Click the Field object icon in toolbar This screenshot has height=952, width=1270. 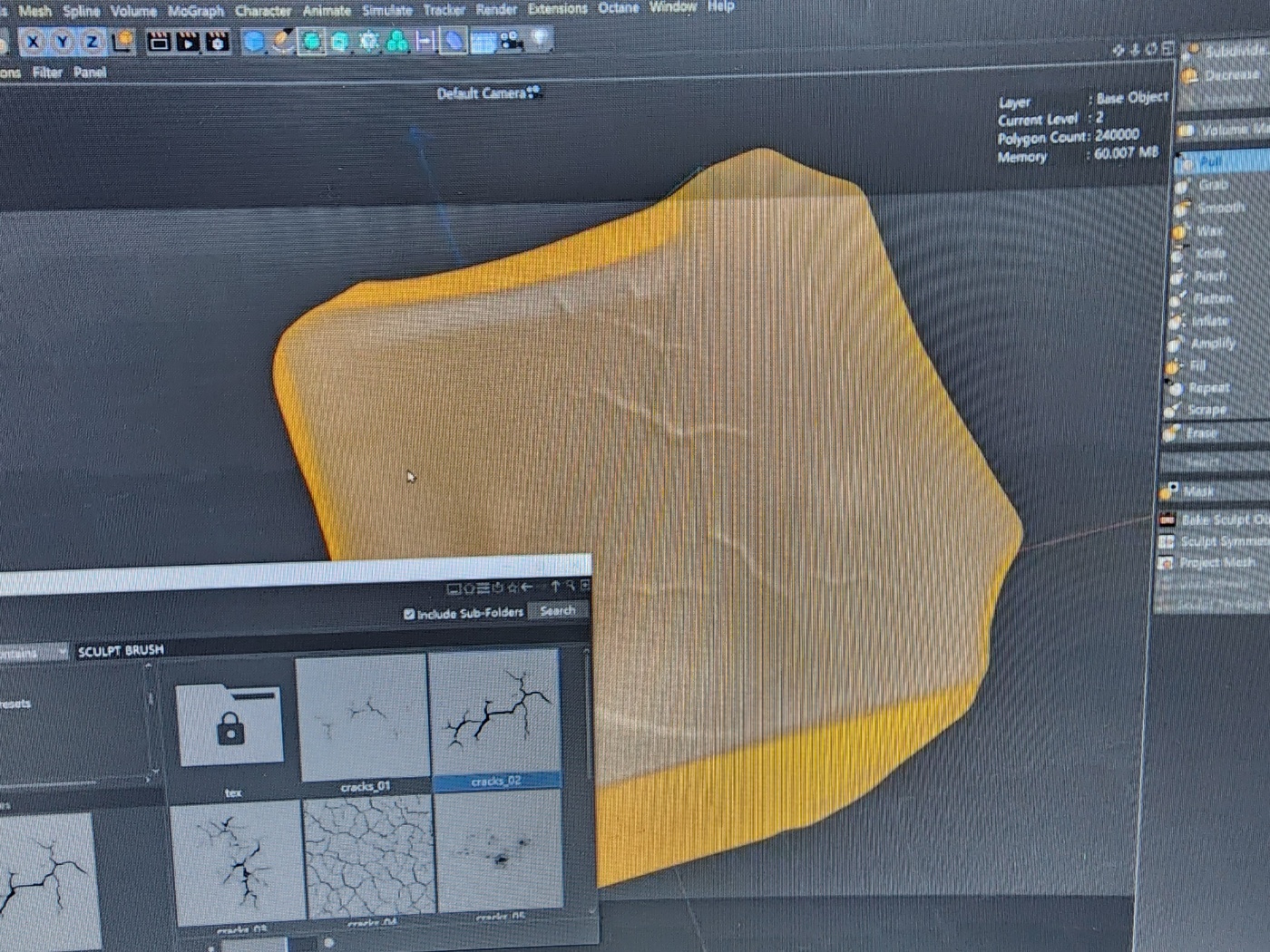pos(425,42)
